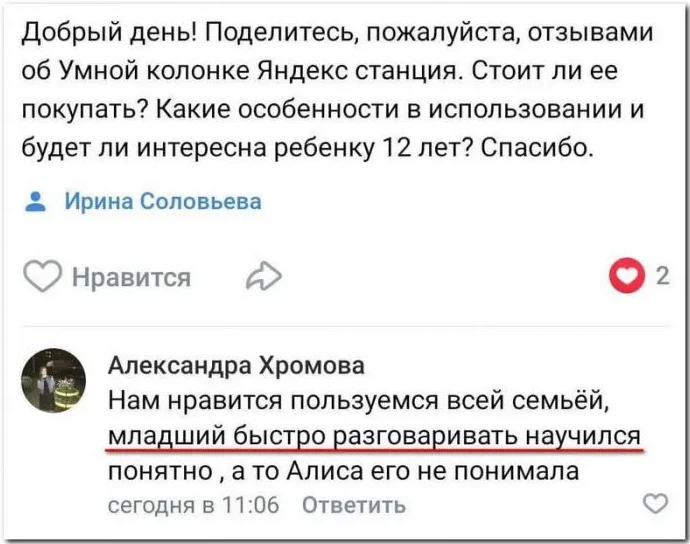Open the commenter Александра Хромова's profile
This screenshot has width=690, height=544.
pos(236,365)
